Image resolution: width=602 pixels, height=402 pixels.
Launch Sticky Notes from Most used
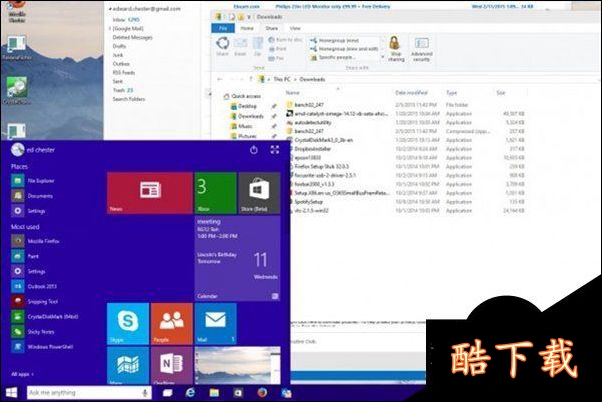pyautogui.click(x=33, y=332)
